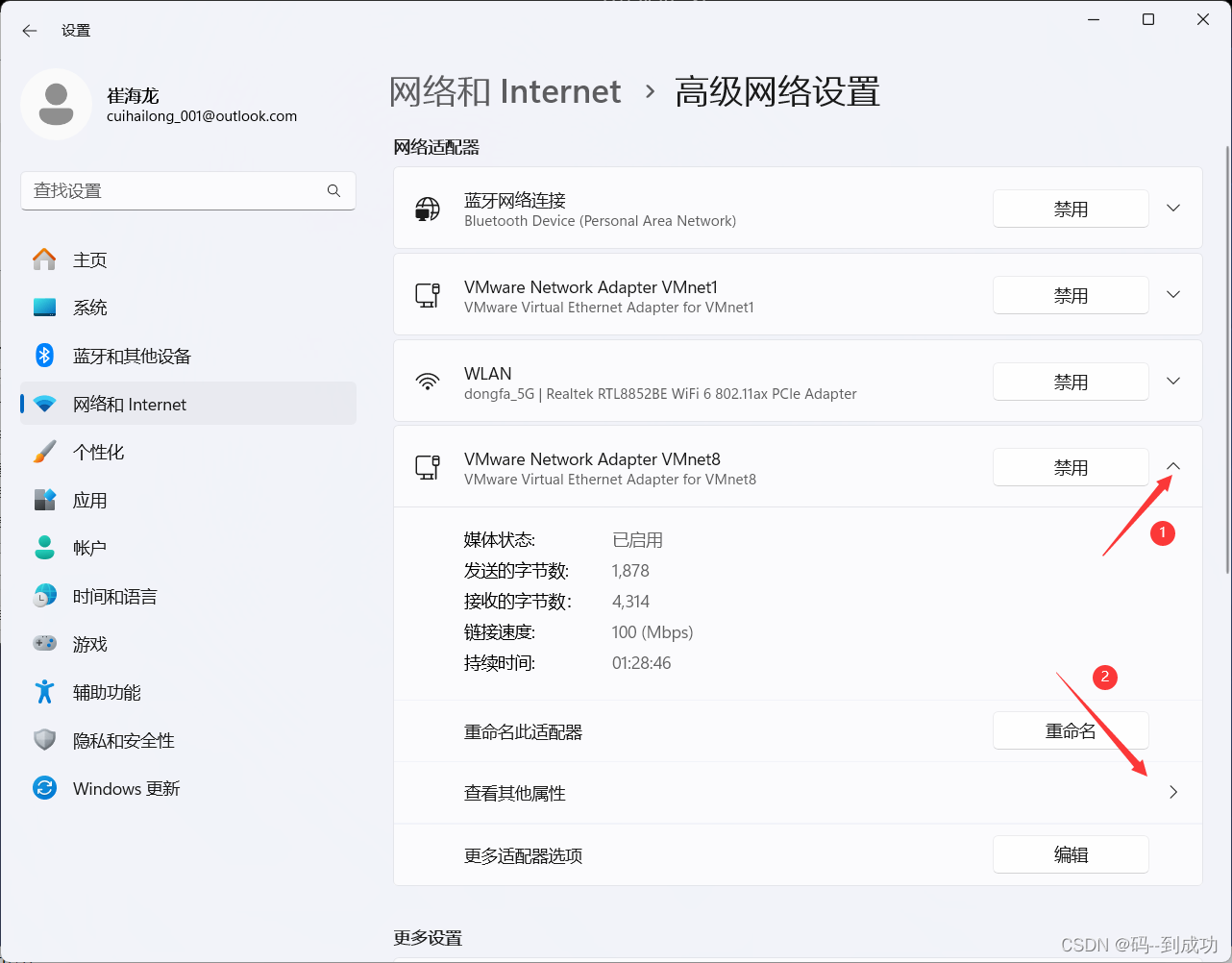Open 隐私和安全性 settings page
1232x963 pixels.
pyautogui.click(x=188, y=740)
